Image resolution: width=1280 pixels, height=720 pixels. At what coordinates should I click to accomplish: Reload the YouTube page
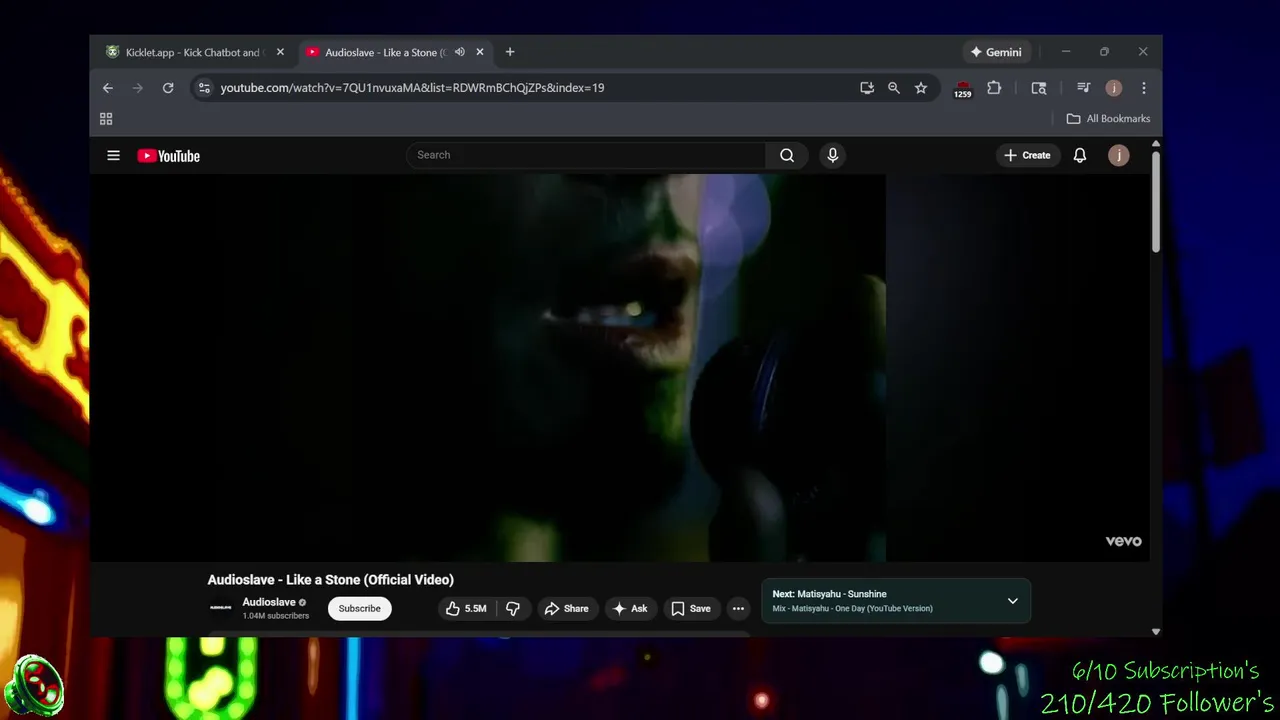pyautogui.click(x=168, y=88)
